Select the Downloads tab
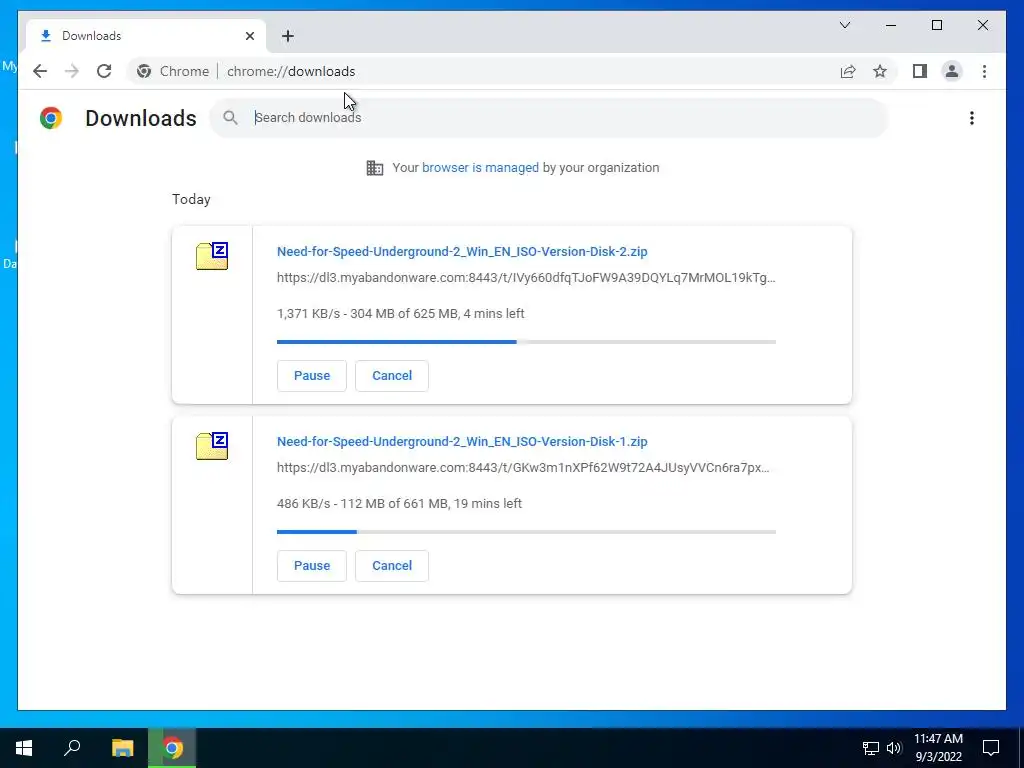 click(145, 36)
